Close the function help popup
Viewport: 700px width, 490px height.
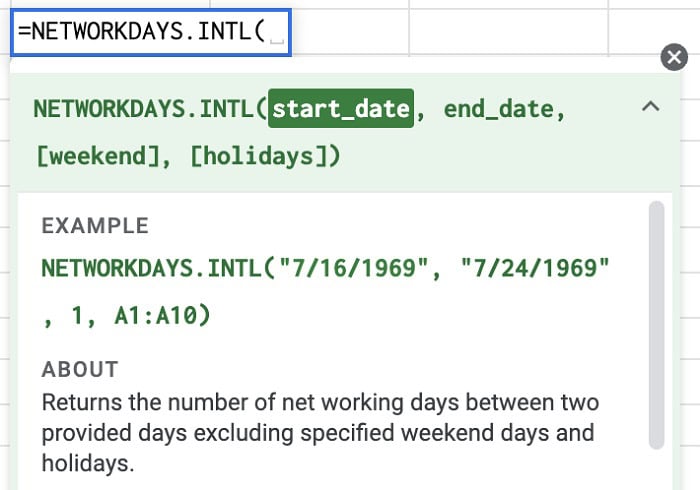pos(675,58)
